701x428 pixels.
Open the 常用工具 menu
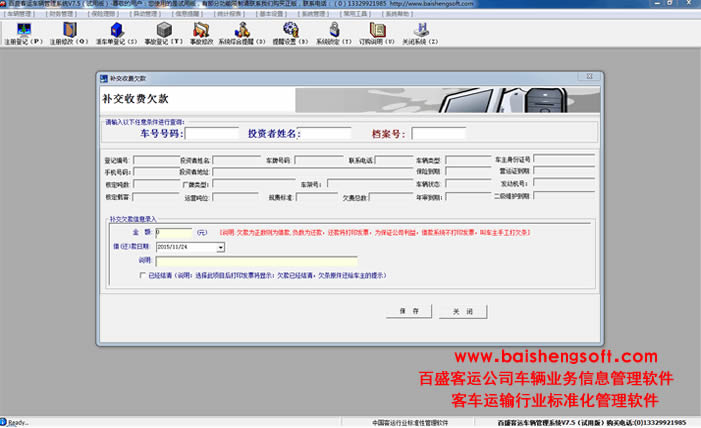(x=355, y=14)
